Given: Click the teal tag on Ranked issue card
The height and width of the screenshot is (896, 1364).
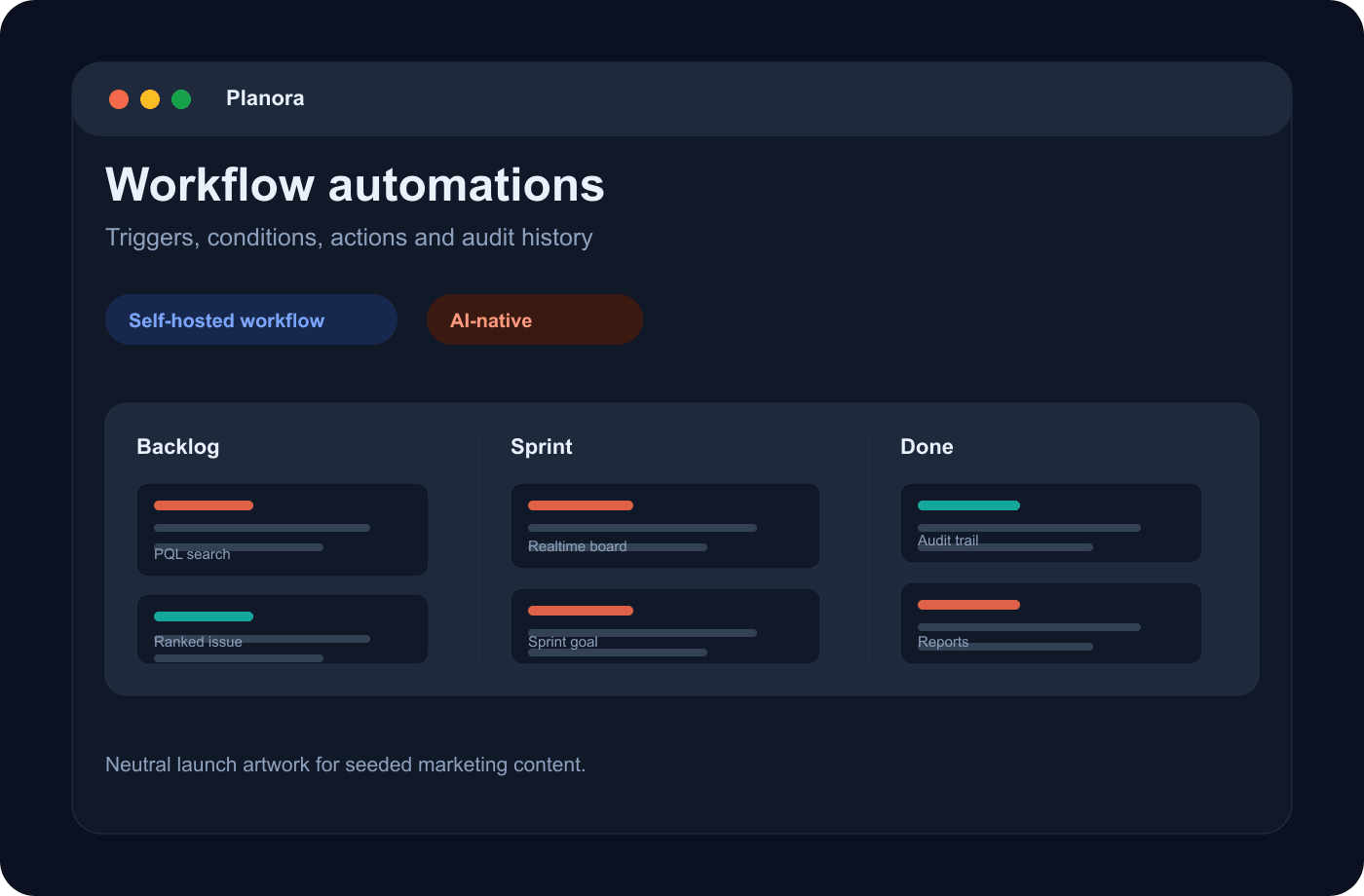Looking at the screenshot, I should pyautogui.click(x=204, y=616).
